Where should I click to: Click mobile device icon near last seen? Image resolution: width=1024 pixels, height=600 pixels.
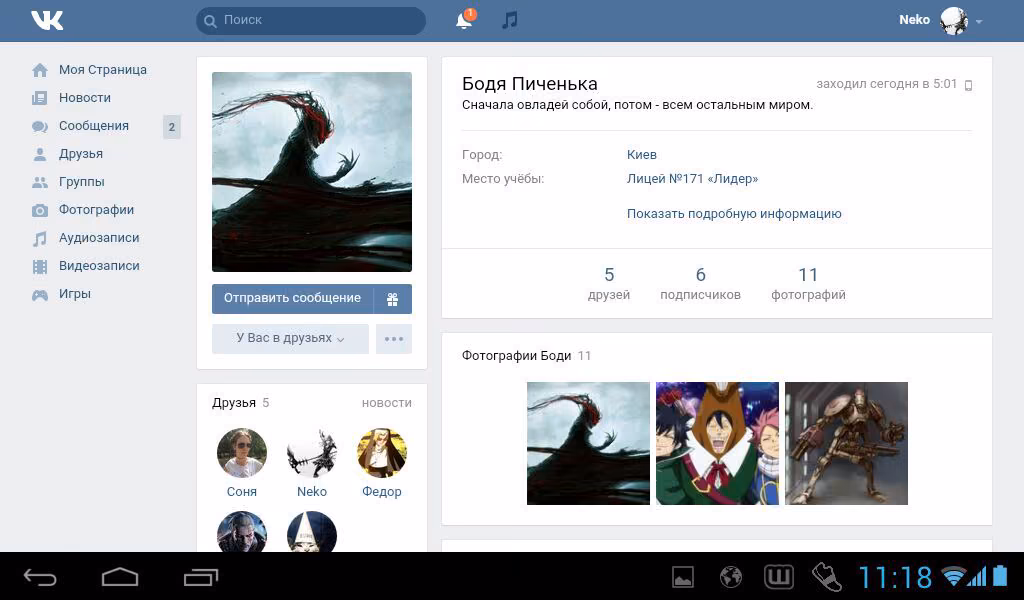point(968,85)
